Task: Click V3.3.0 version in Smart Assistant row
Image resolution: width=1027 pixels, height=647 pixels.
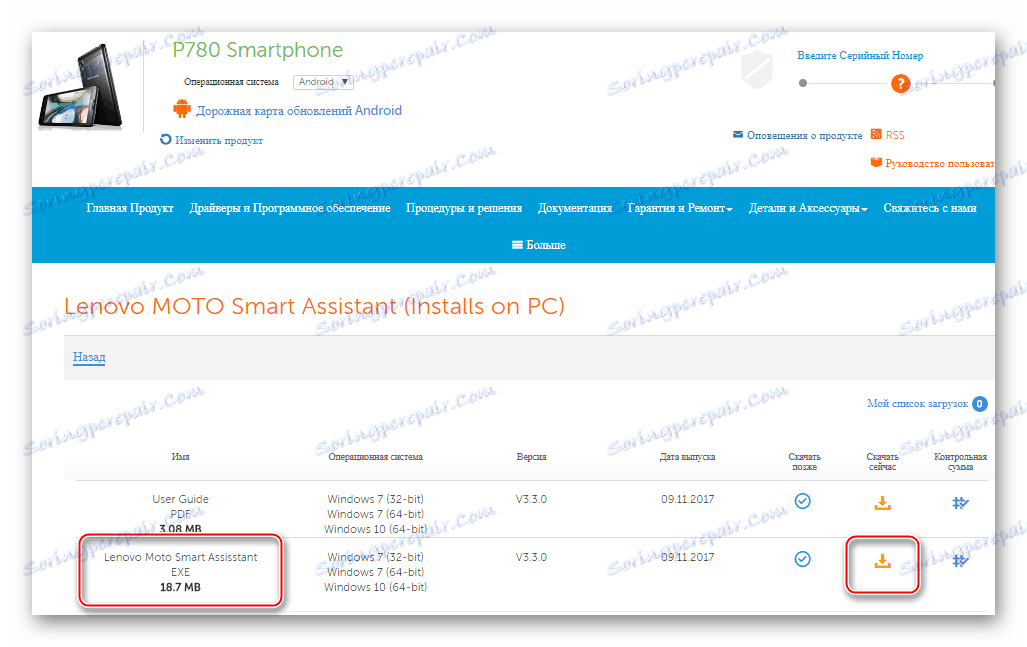Action: coord(531,557)
